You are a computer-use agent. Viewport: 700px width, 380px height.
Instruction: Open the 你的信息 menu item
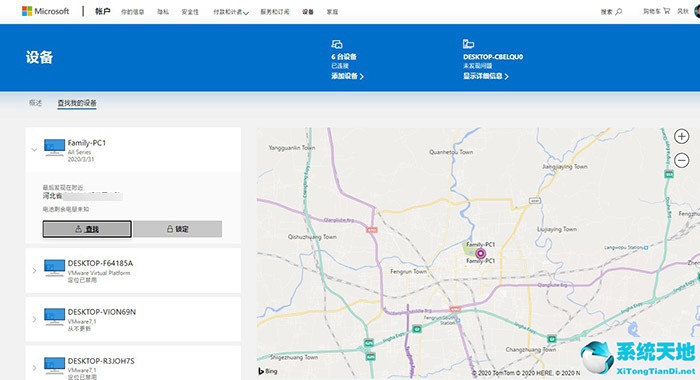pos(133,12)
